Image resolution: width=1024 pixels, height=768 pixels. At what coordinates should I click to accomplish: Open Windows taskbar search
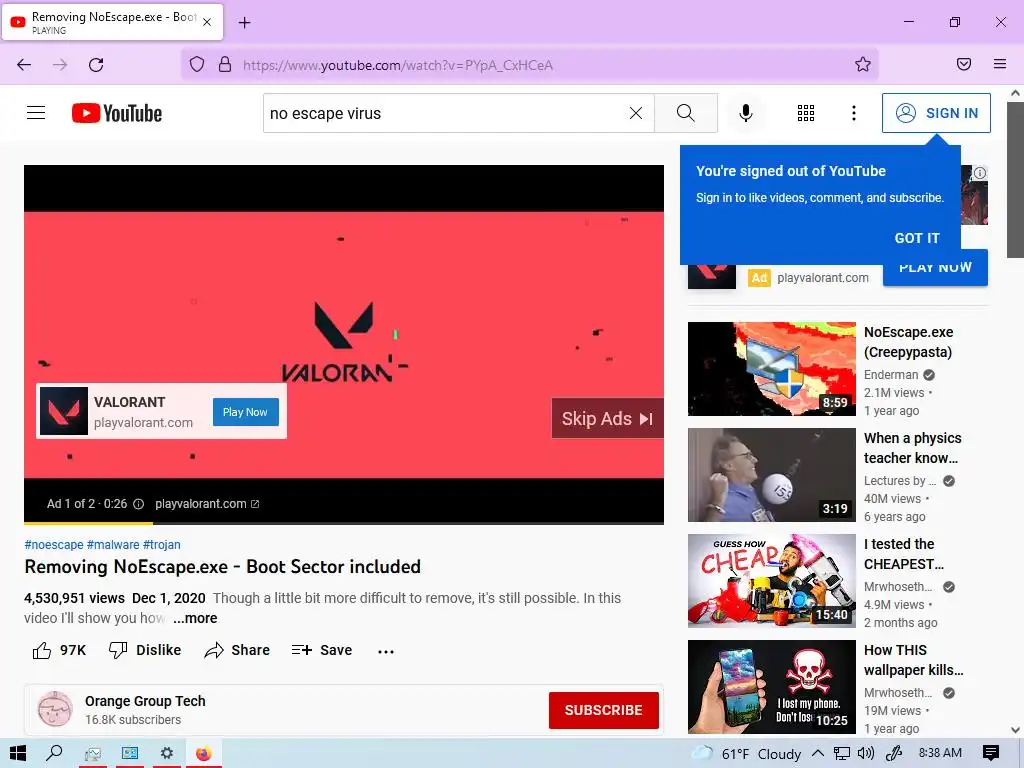54,754
